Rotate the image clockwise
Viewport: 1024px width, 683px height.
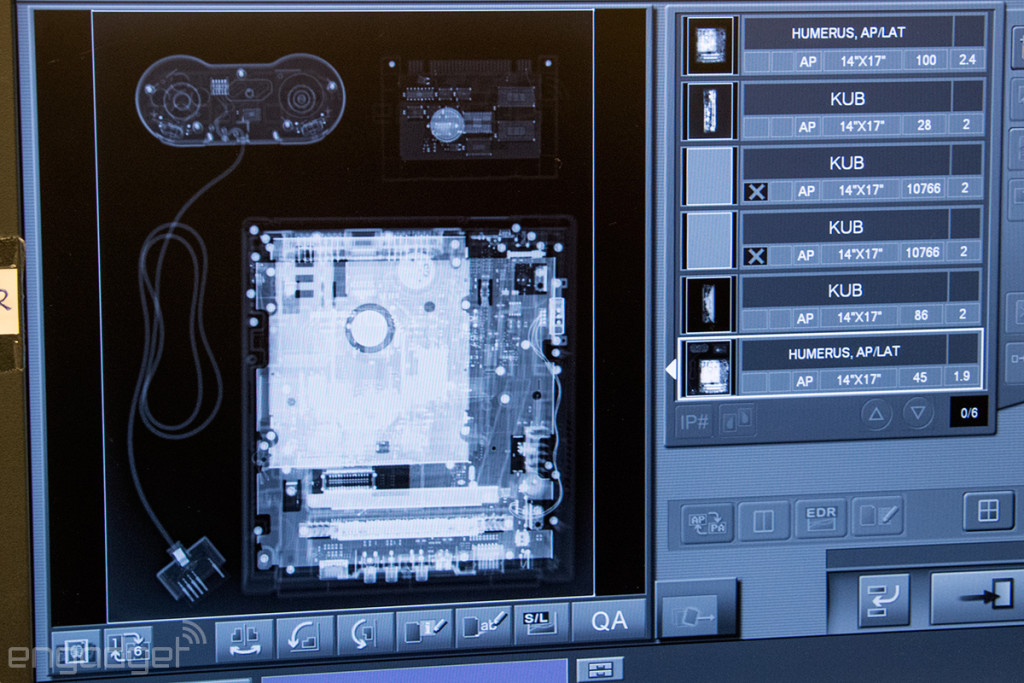click(x=363, y=634)
